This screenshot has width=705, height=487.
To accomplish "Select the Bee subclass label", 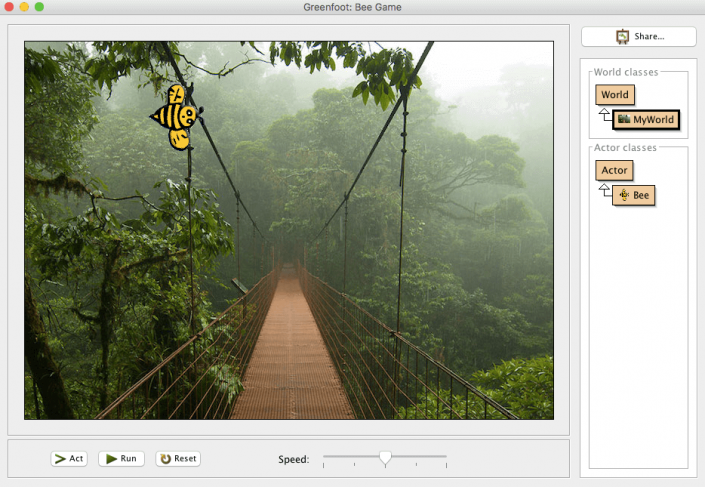I will pos(641,195).
